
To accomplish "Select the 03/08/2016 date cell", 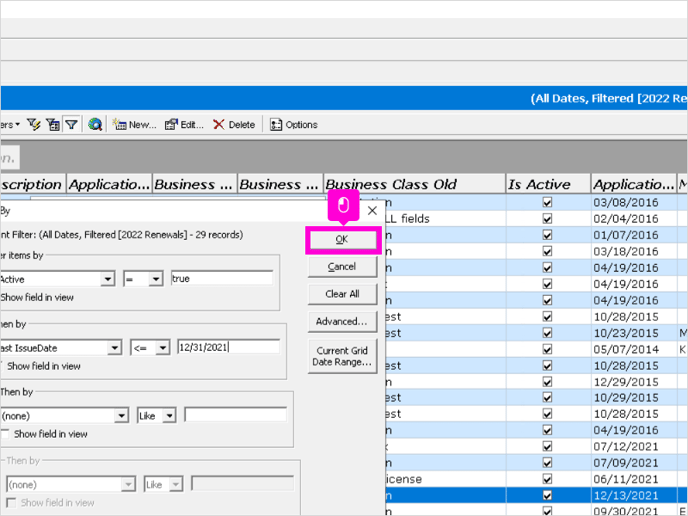I will (x=634, y=203).
